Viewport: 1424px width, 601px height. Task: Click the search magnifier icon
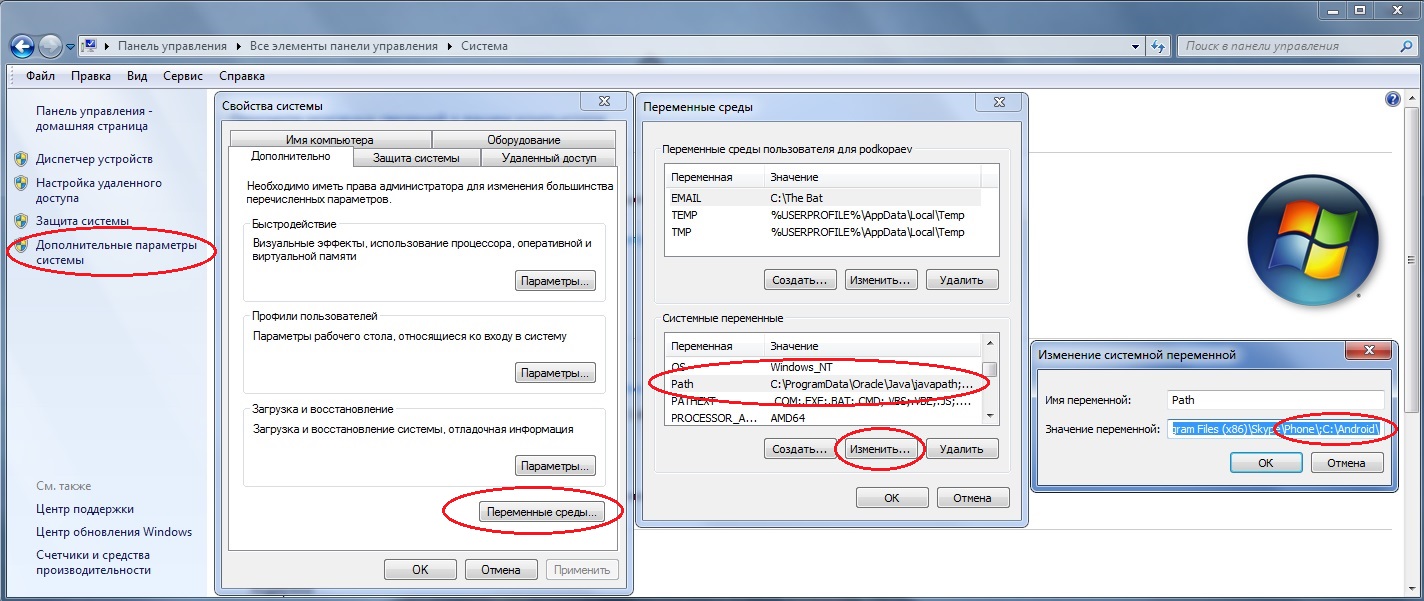coord(1407,46)
